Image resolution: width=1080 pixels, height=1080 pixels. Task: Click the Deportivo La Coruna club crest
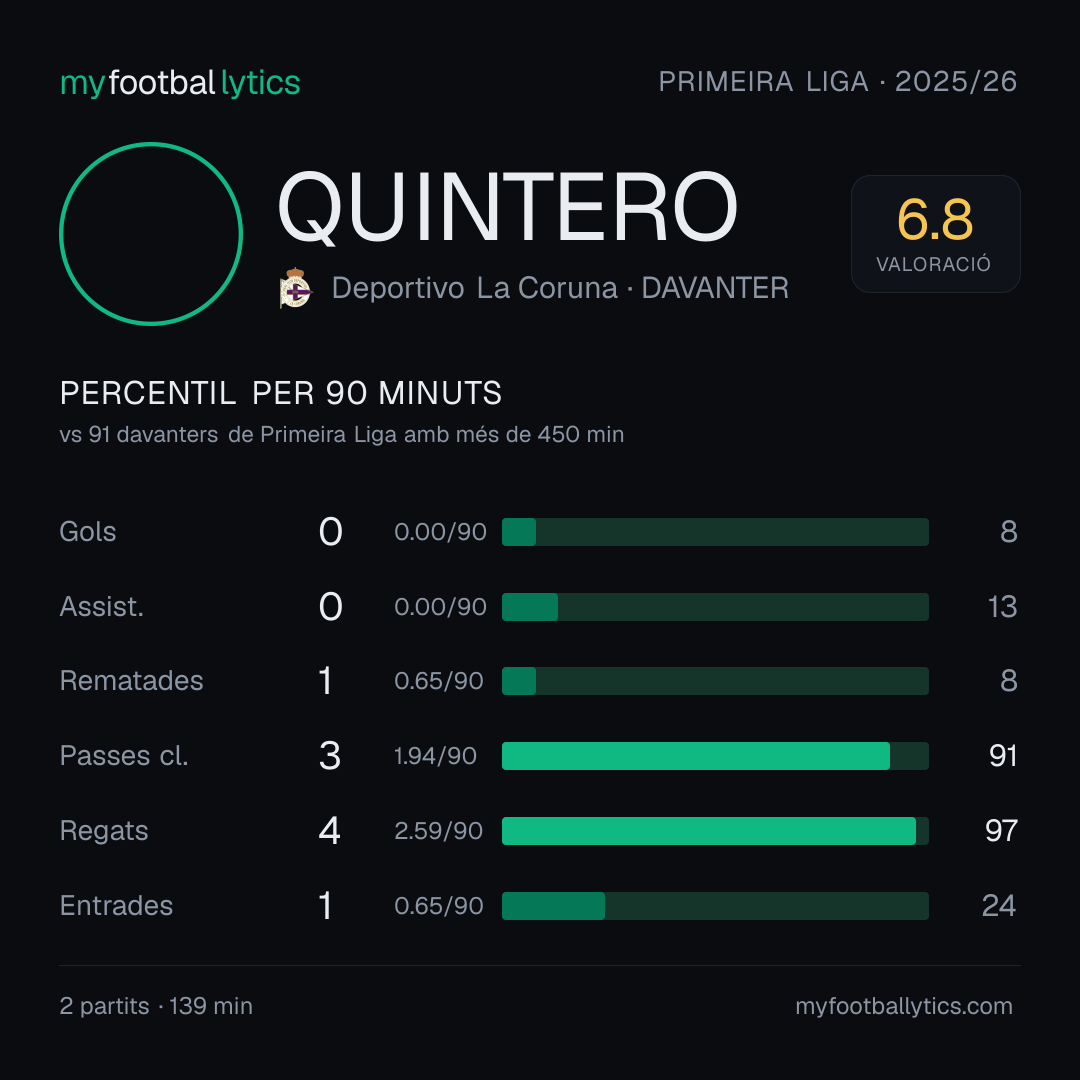tap(296, 288)
